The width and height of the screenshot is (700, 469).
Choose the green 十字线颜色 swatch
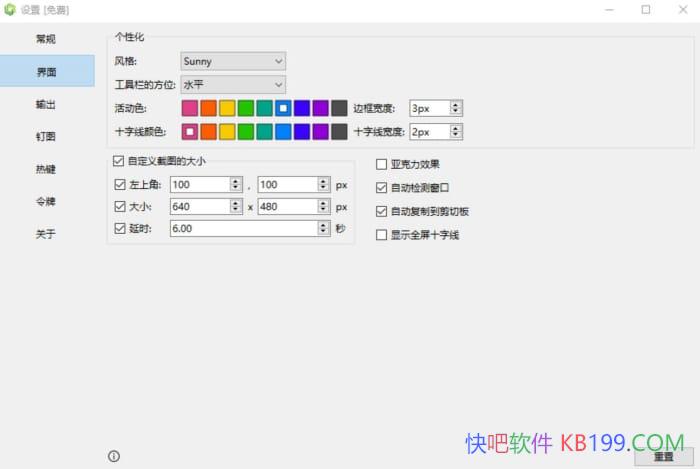coord(246,132)
